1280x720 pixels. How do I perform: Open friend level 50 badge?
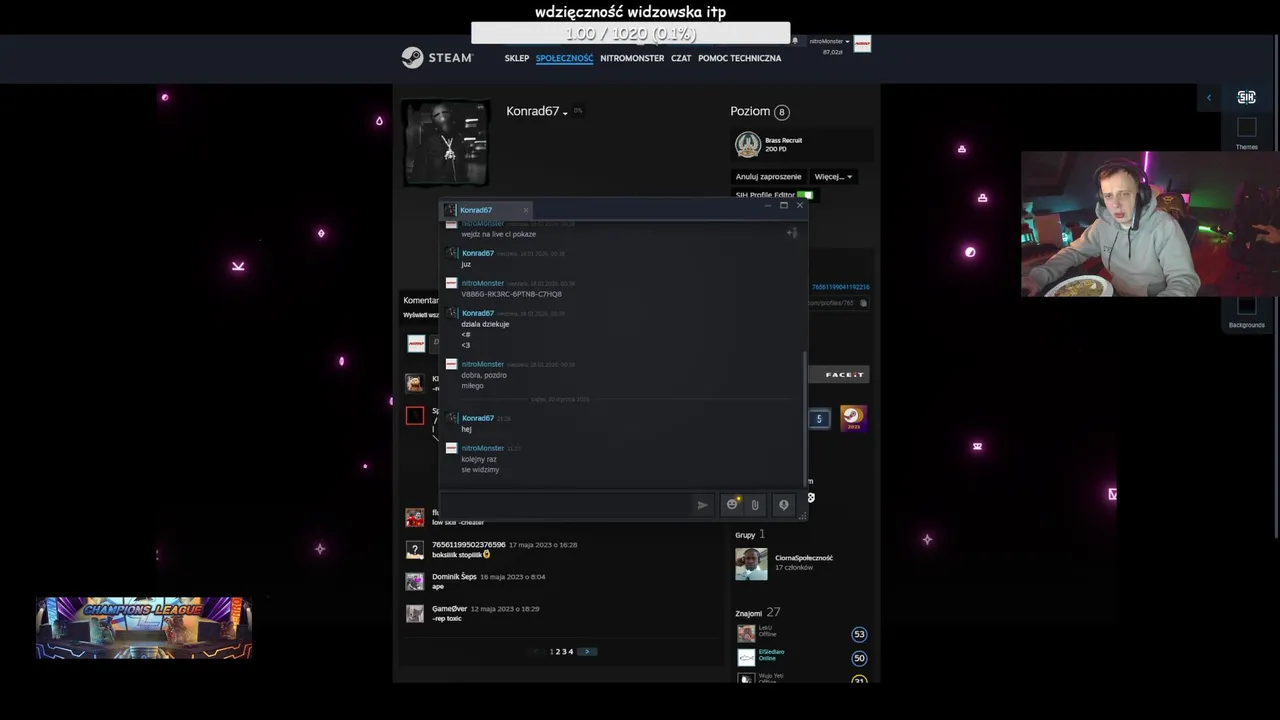point(859,658)
